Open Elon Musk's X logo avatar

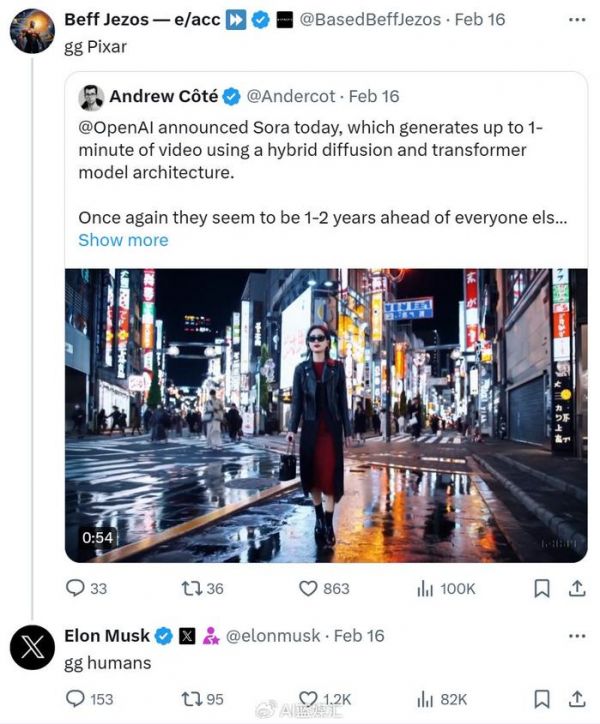click(x=31, y=647)
